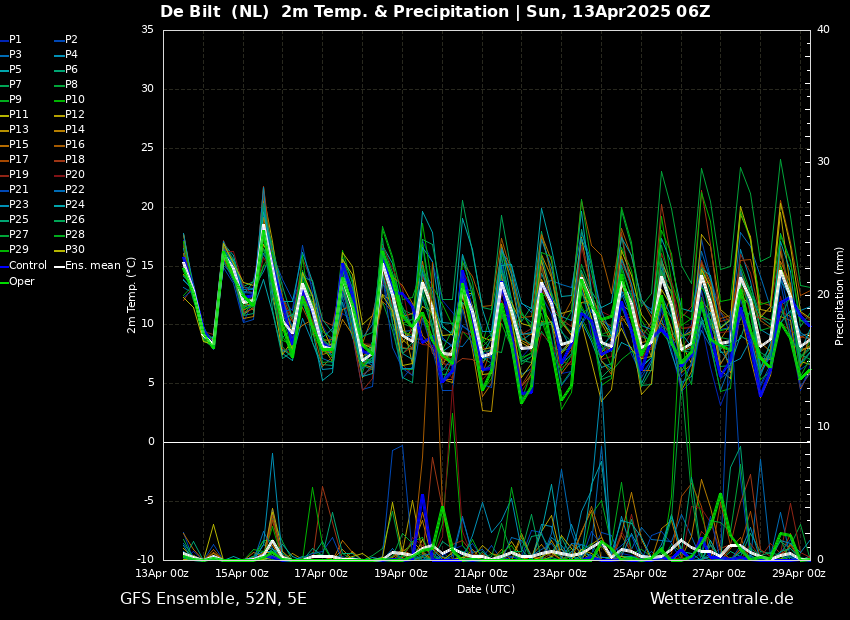
Task: Select the Ens. mean legend entry
Action: 88,266
